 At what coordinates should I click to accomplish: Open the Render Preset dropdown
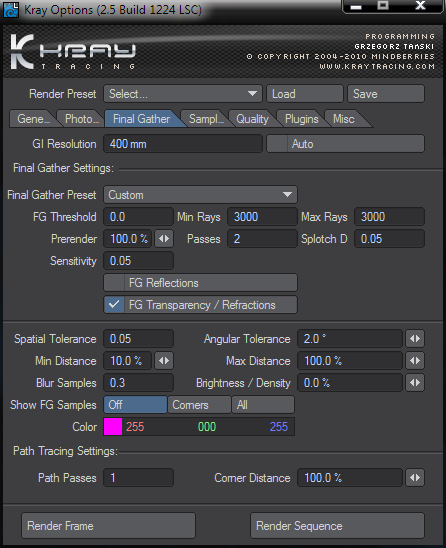tap(183, 94)
